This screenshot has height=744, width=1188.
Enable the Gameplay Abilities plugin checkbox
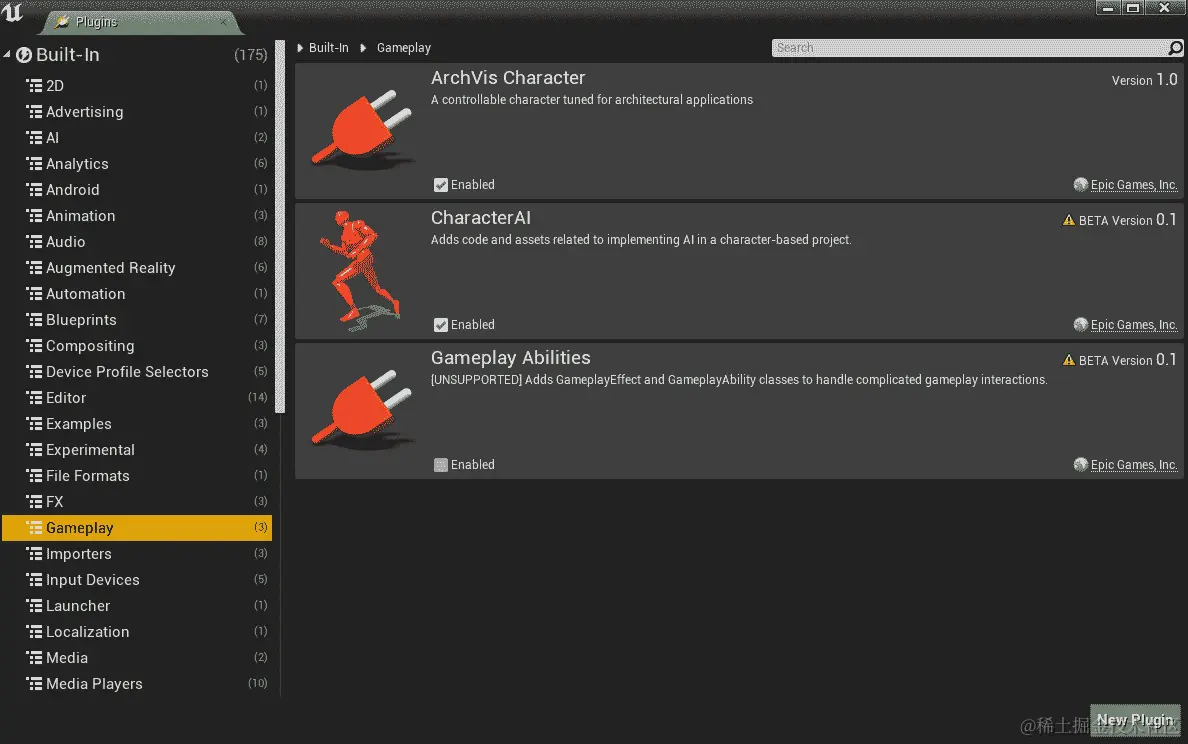pos(440,465)
